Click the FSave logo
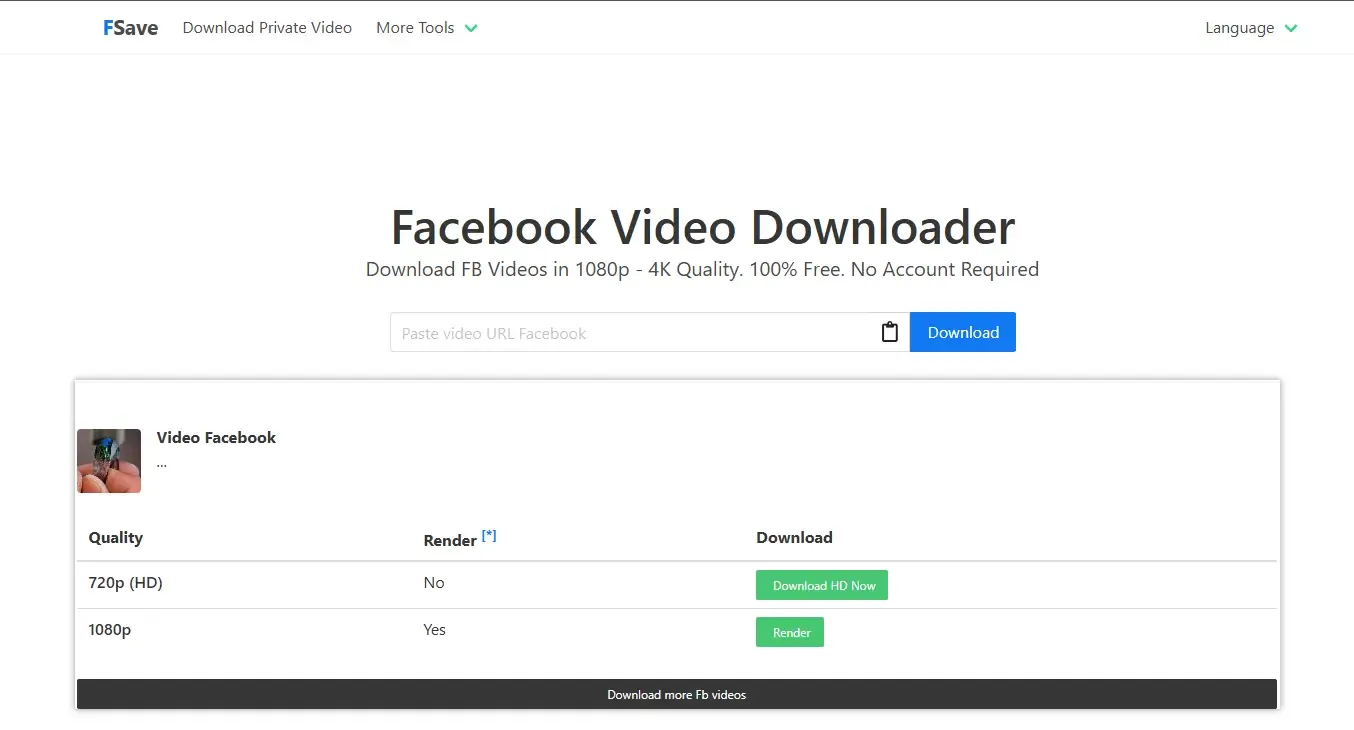 [x=130, y=28]
